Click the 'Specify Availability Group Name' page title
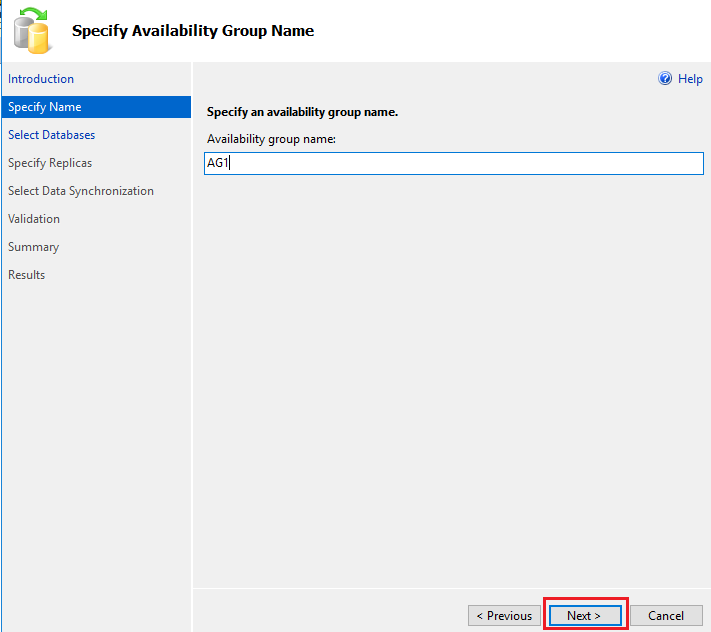This screenshot has height=632, width=711. [193, 31]
